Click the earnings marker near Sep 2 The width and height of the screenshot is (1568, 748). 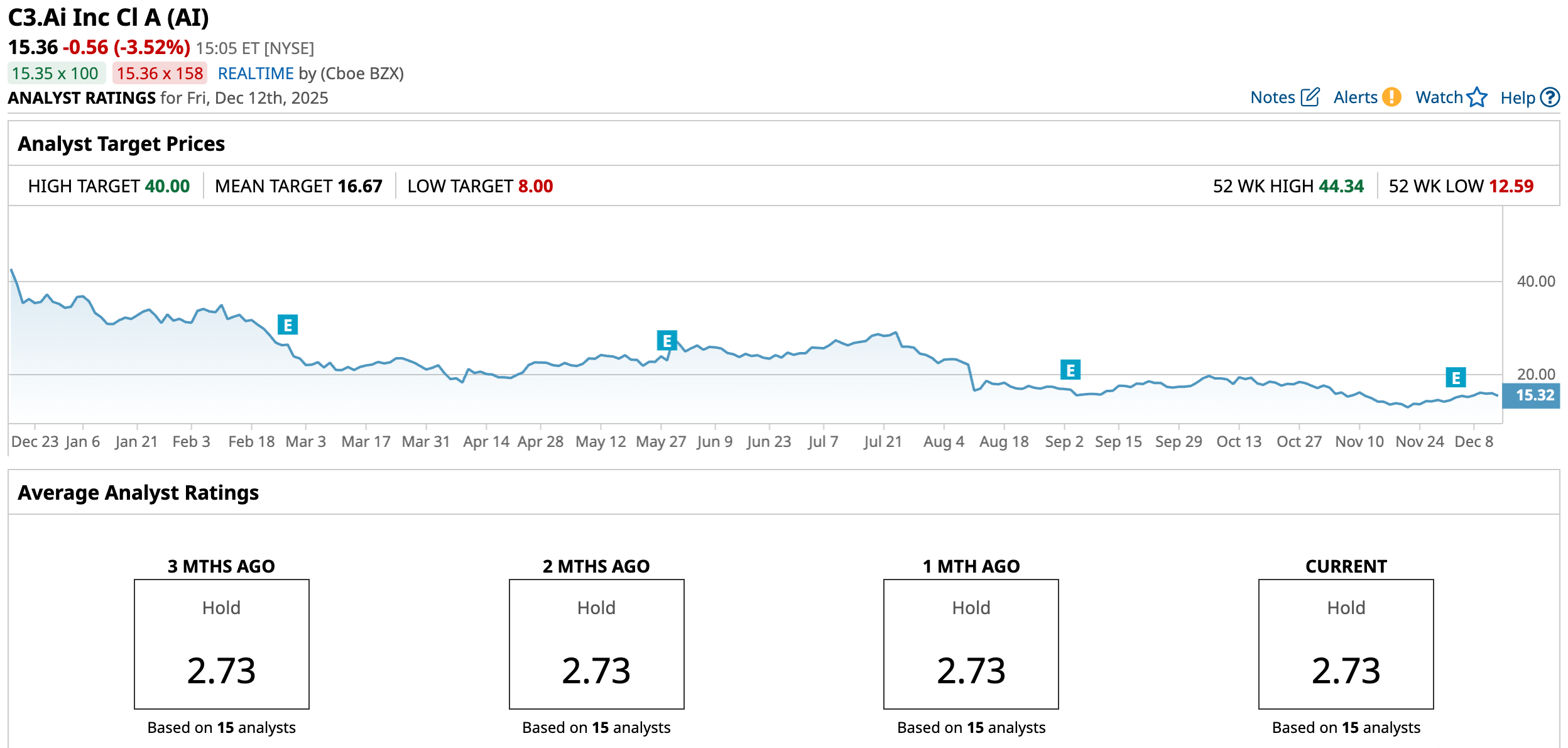click(1070, 370)
